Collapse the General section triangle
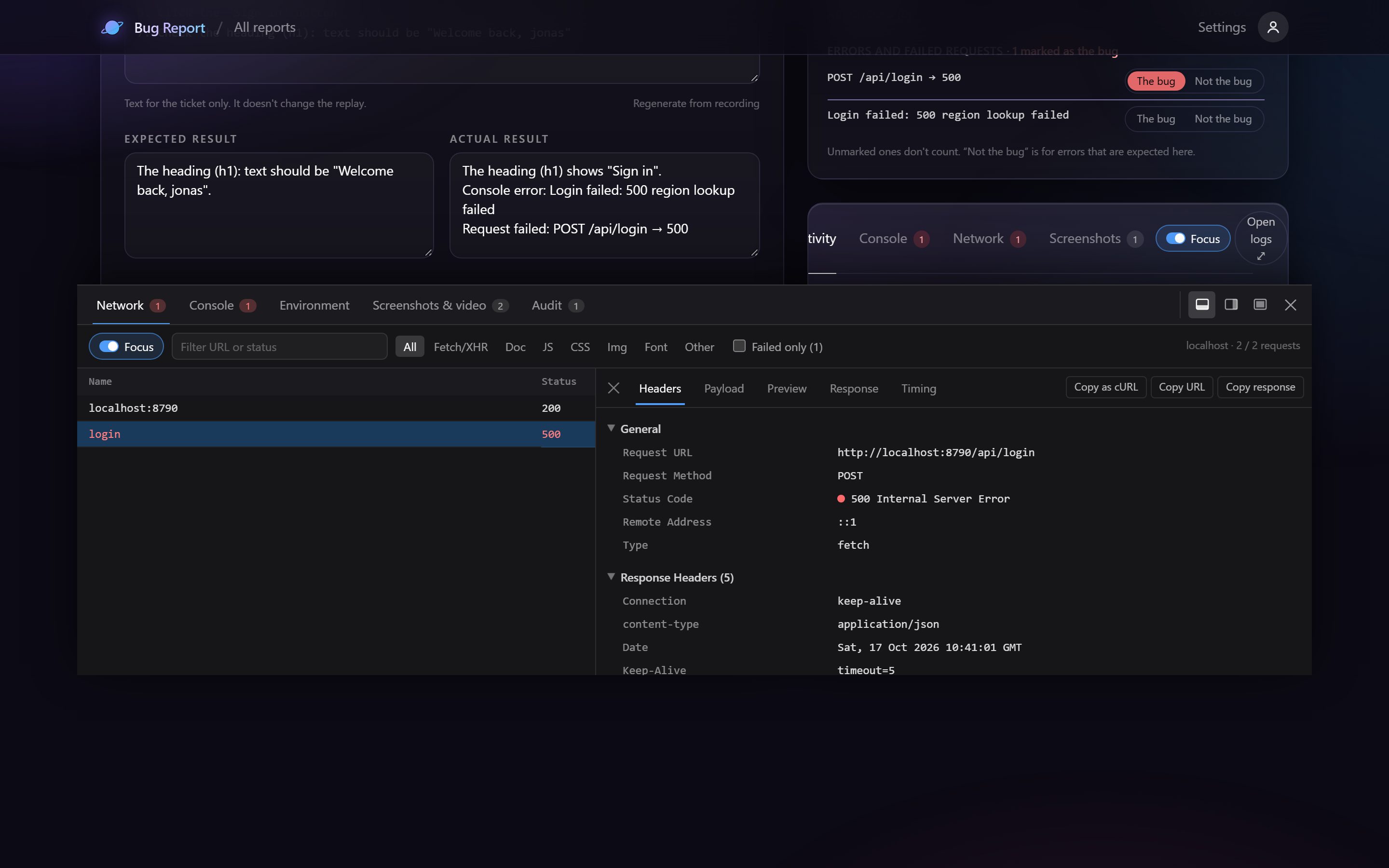Viewport: 1389px width, 868px height. click(x=611, y=428)
